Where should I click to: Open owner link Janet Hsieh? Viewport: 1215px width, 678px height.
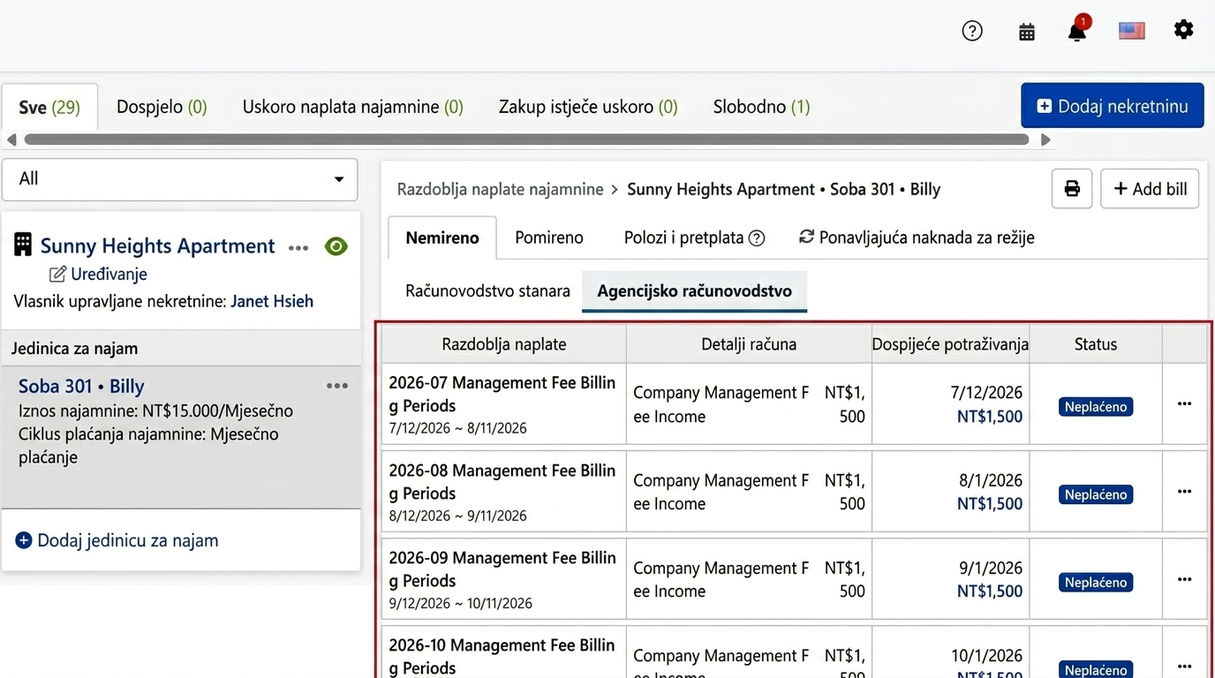pos(272,301)
